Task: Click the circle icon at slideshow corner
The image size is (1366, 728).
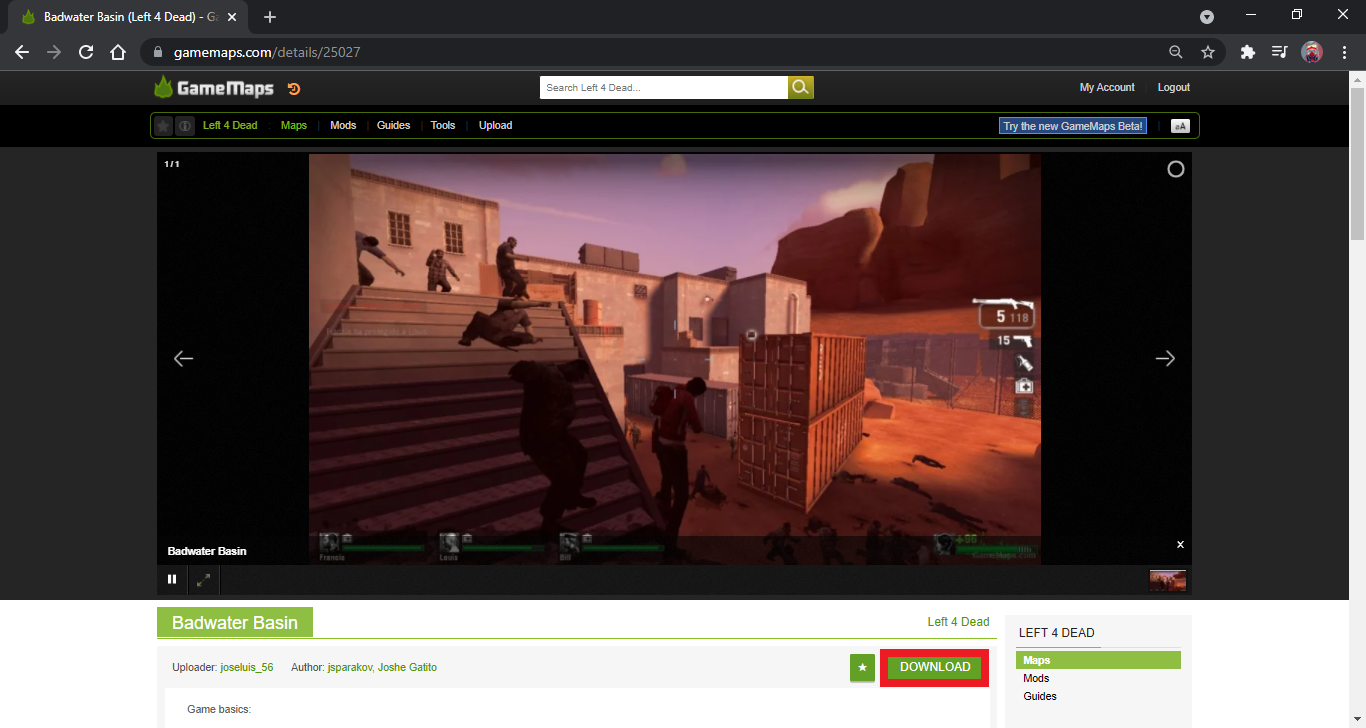Action: (1176, 169)
